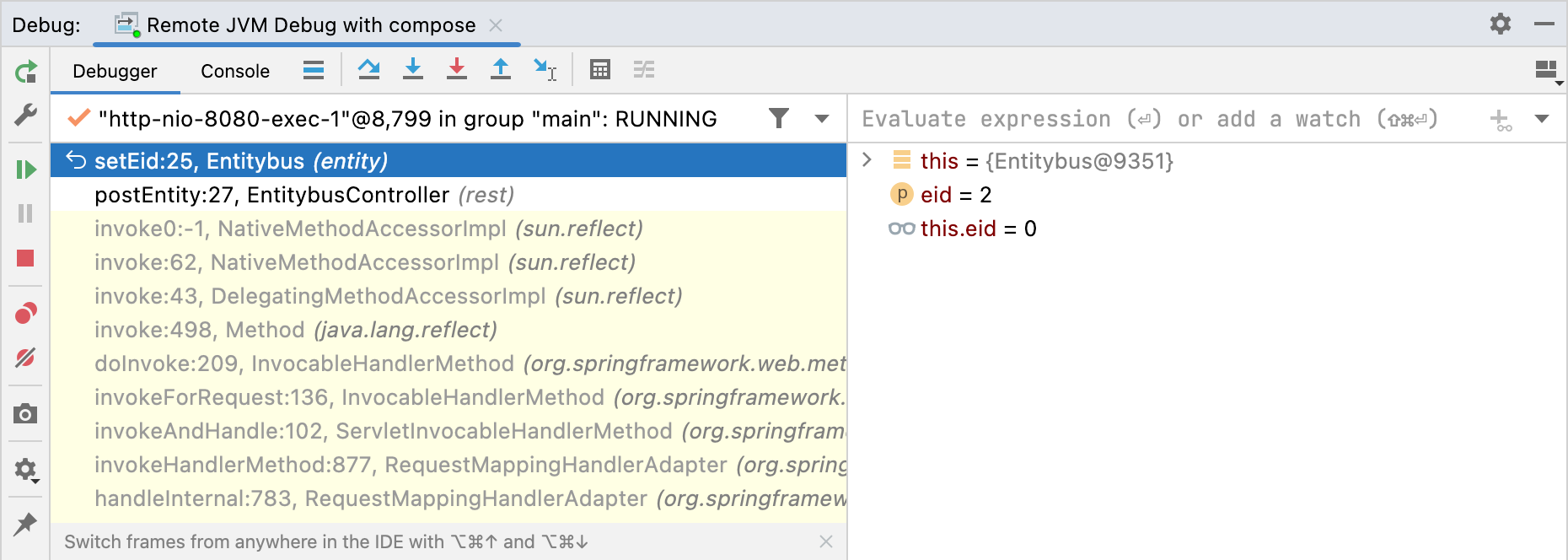Screen dimensions: 1568x560
Task: Open the thread selector dropdown arrow
Action: 822,119
